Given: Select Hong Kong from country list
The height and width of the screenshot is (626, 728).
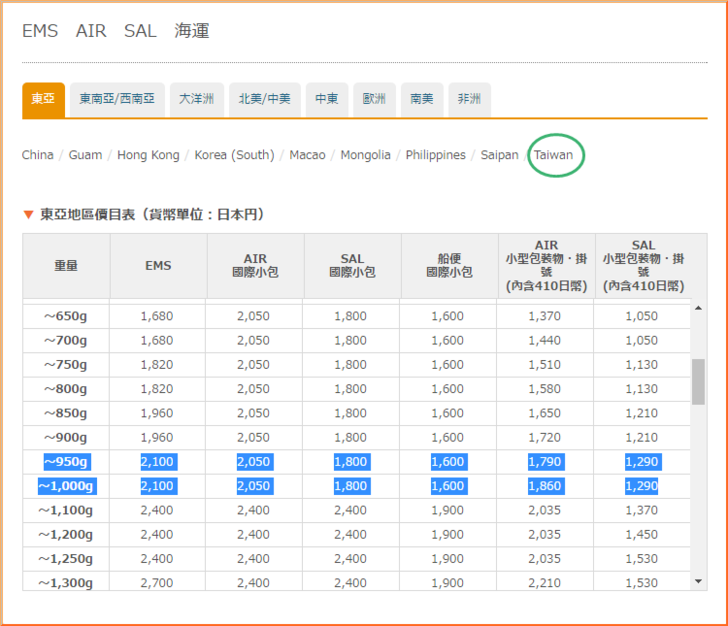Looking at the screenshot, I should (148, 155).
